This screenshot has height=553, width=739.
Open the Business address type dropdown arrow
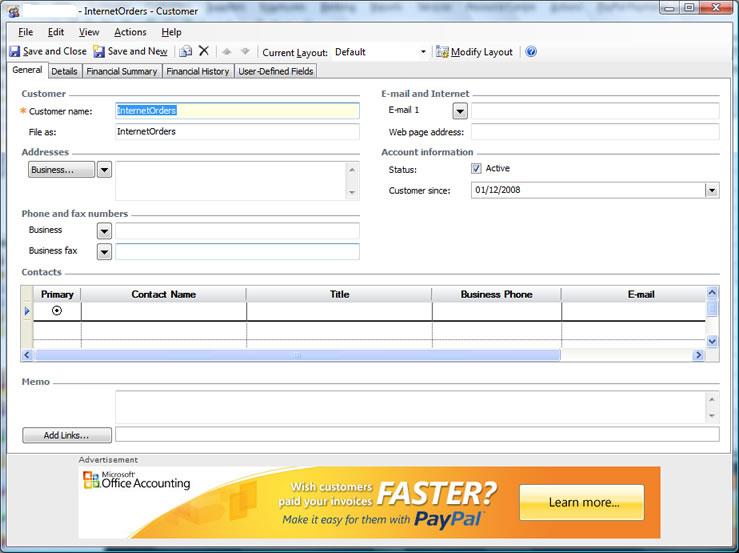(x=104, y=170)
